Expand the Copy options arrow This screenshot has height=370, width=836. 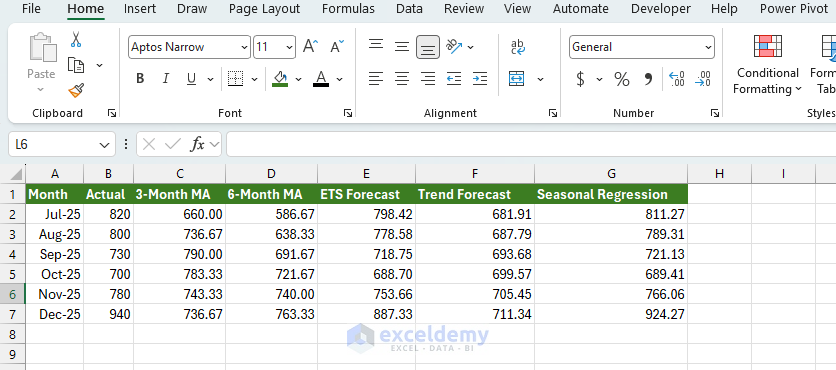tap(99, 65)
